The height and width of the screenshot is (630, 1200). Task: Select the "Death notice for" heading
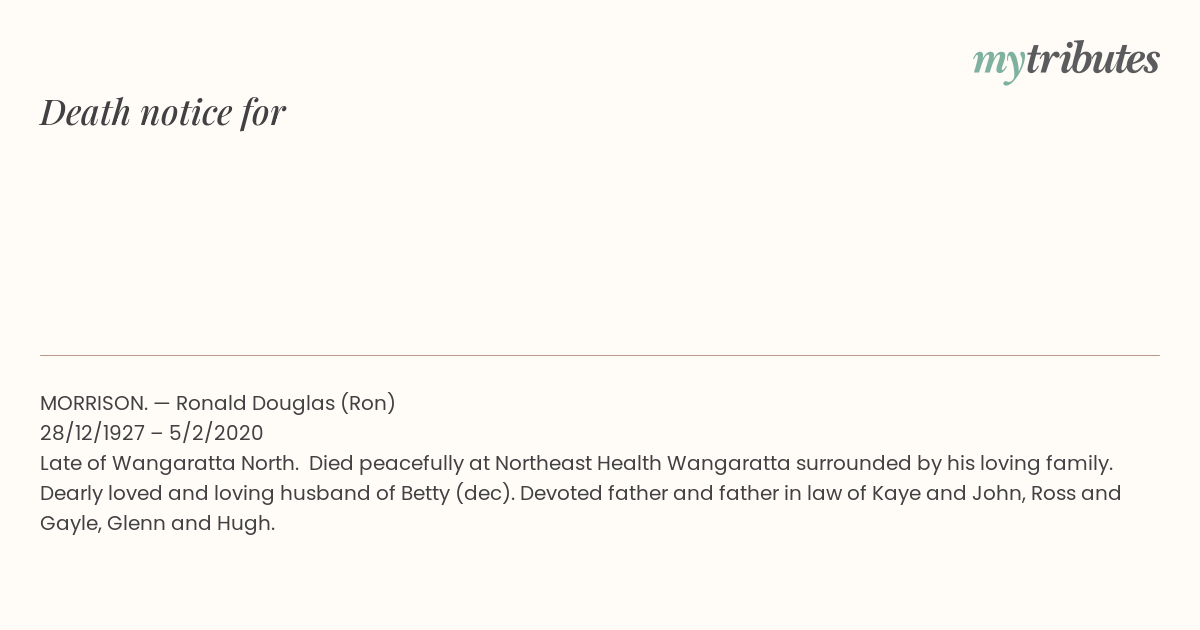pyautogui.click(x=163, y=112)
